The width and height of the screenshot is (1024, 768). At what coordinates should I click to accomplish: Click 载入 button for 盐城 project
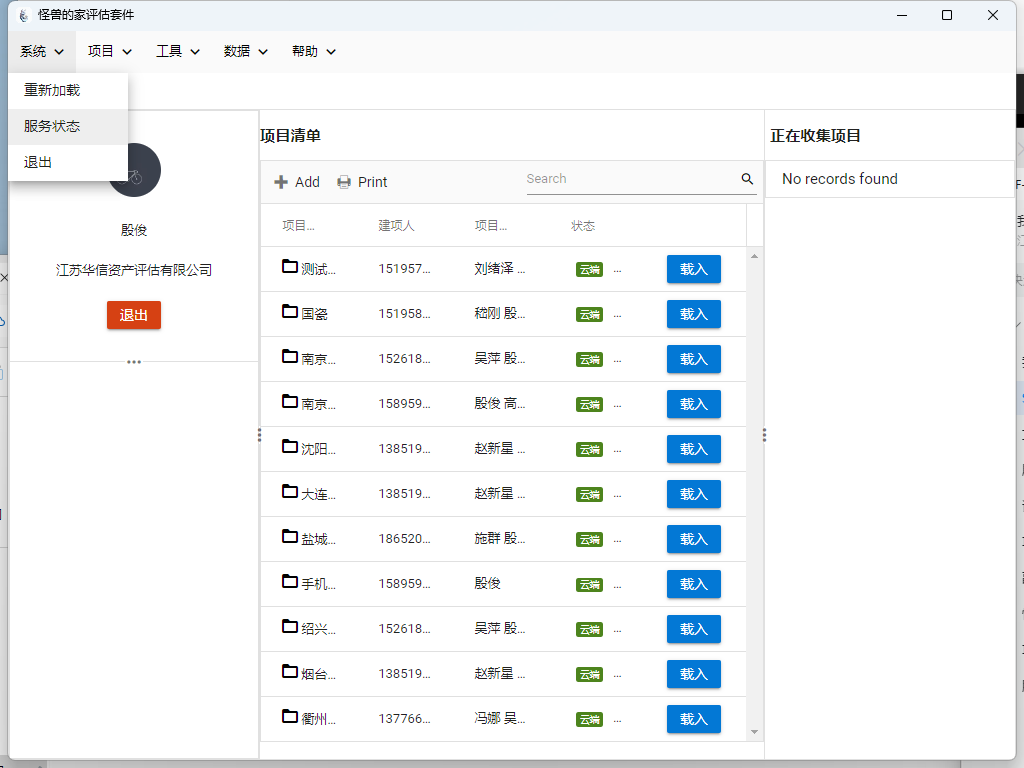pos(694,539)
